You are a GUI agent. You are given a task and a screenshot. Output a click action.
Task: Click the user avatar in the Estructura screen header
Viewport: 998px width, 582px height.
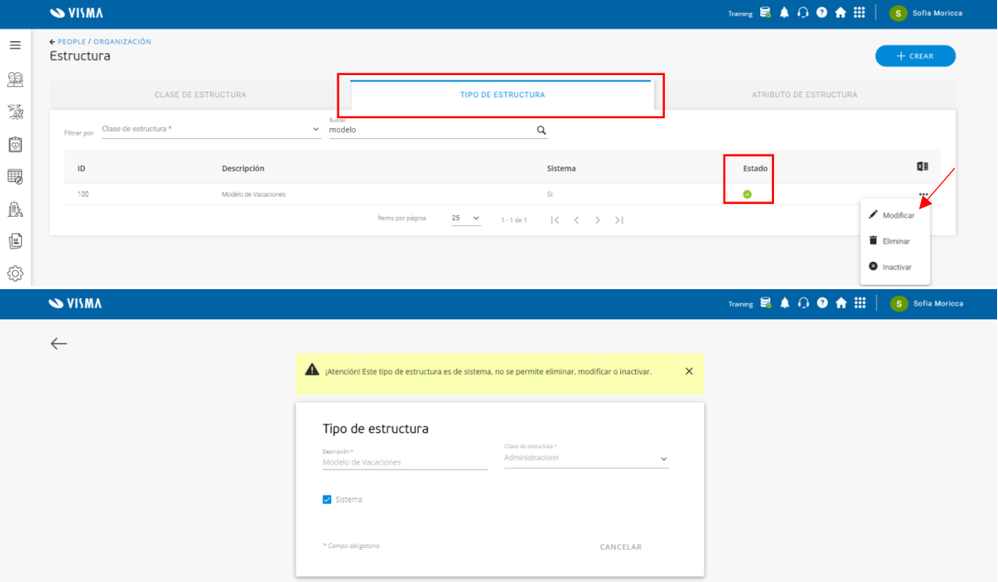(898, 13)
